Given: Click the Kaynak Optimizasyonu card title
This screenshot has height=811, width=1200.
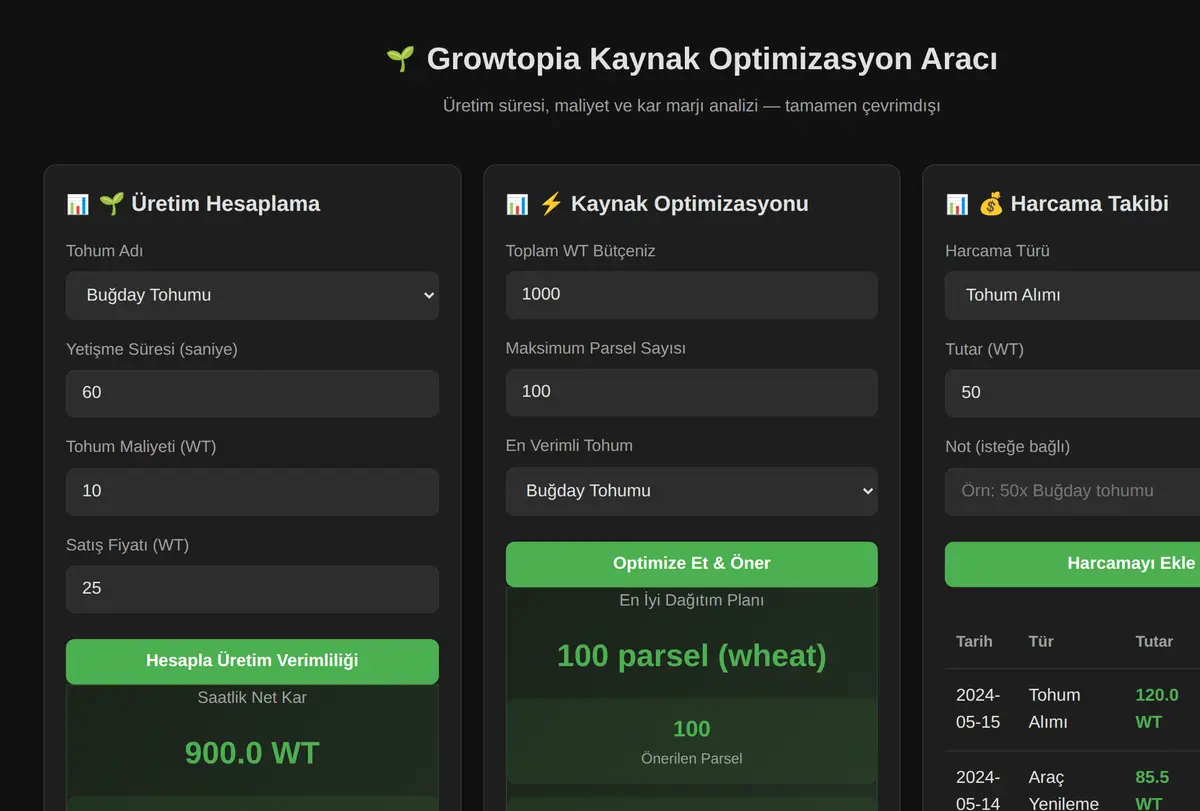Looking at the screenshot, I should [x=689, y=204].
